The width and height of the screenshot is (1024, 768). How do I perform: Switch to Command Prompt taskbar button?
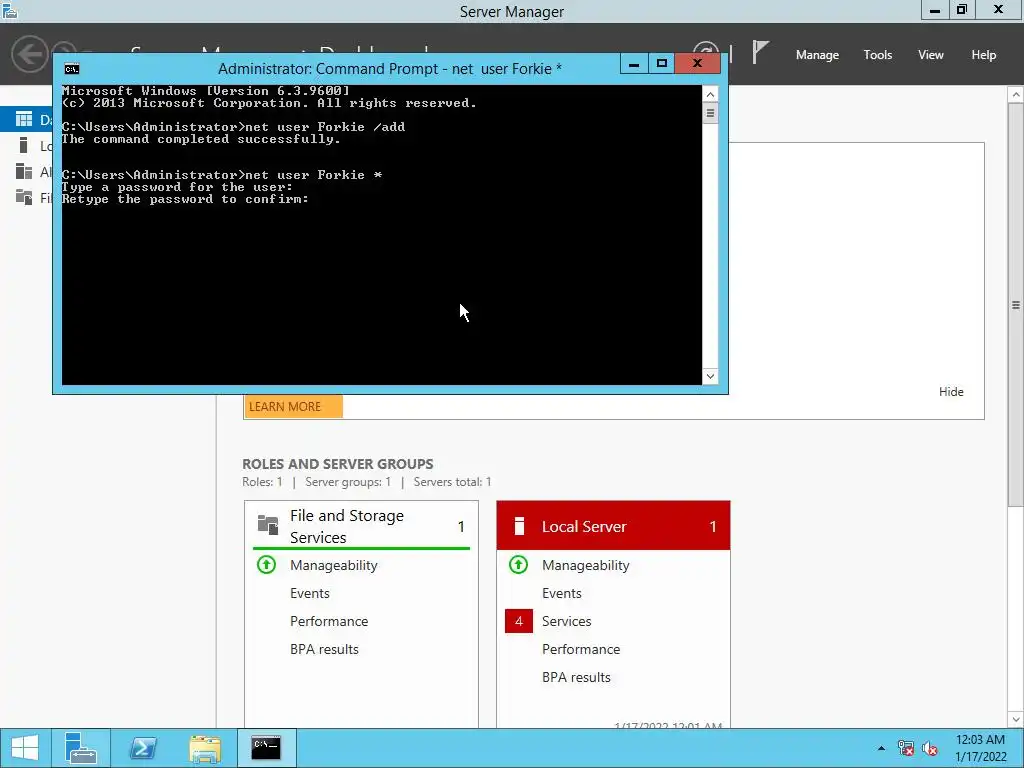click(x=266, y=748)
